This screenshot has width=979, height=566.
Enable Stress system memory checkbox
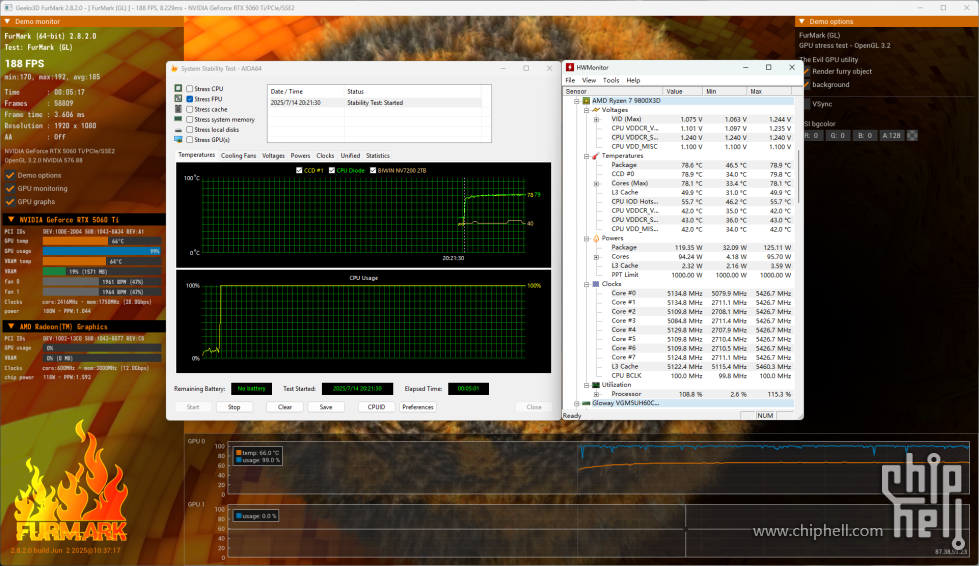tap(190, 119)
